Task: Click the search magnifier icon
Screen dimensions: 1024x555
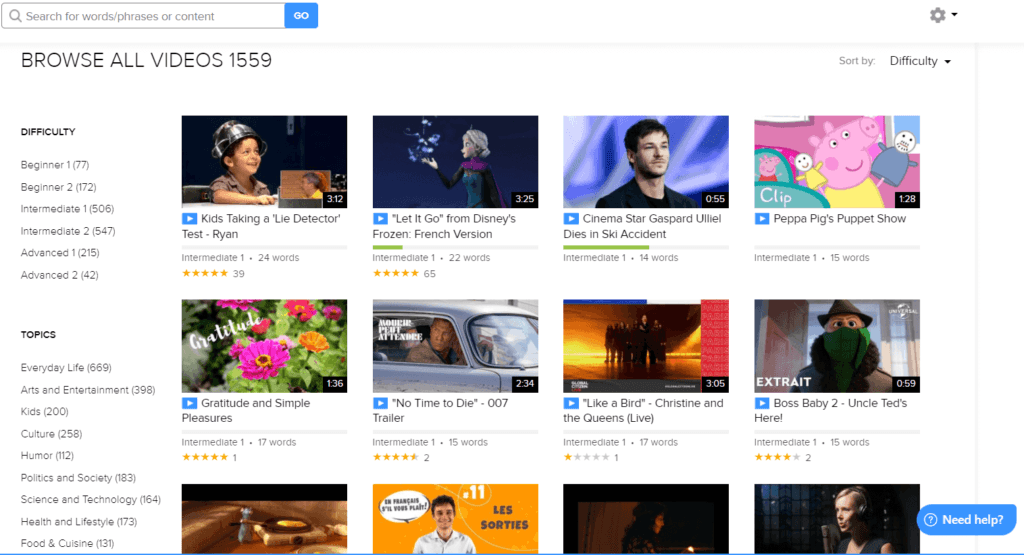Action: coord(15,16)
